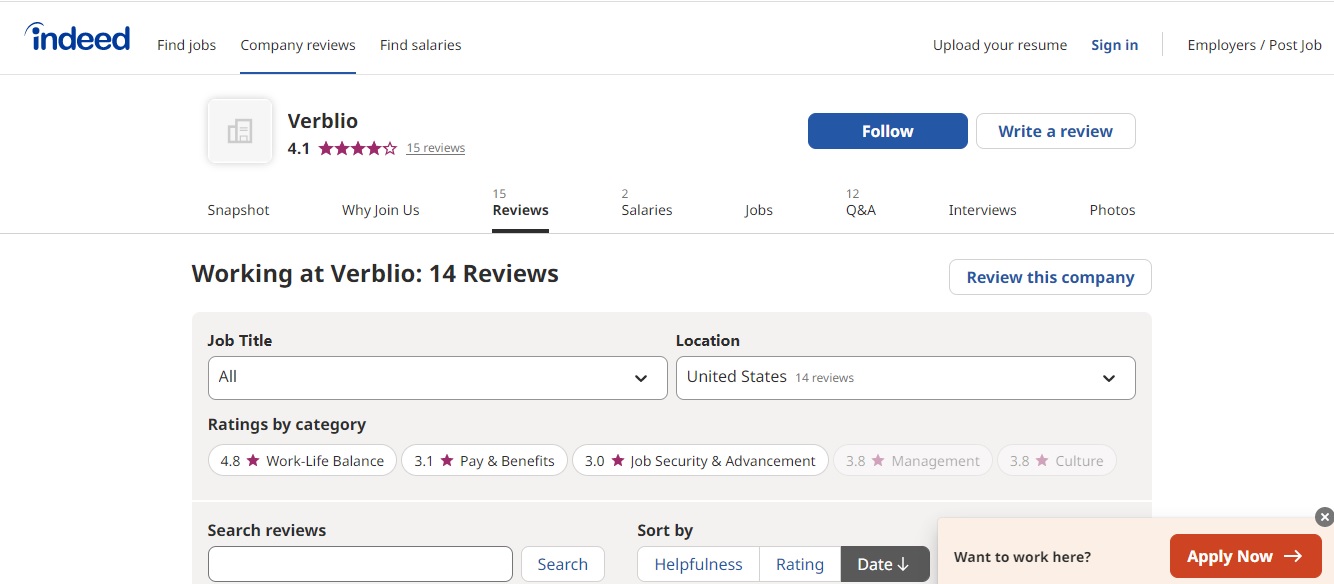Click Upload your resume
This screenshot has height=584, width=1334.
(x=1000, y=45)
